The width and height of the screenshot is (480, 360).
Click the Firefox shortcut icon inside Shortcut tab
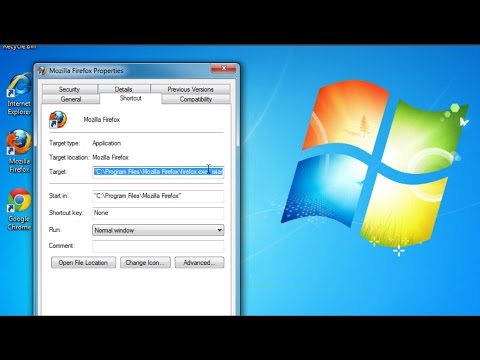[58, 120]
